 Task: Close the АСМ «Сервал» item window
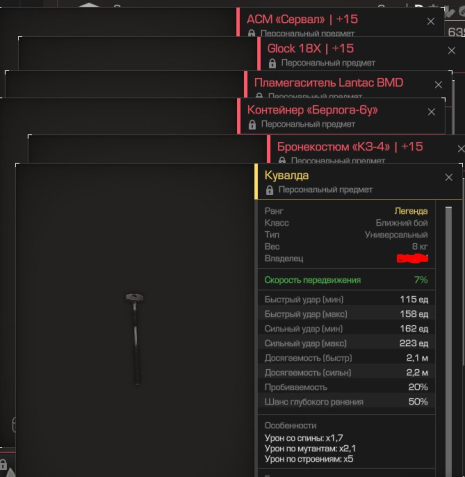point(431,21)
